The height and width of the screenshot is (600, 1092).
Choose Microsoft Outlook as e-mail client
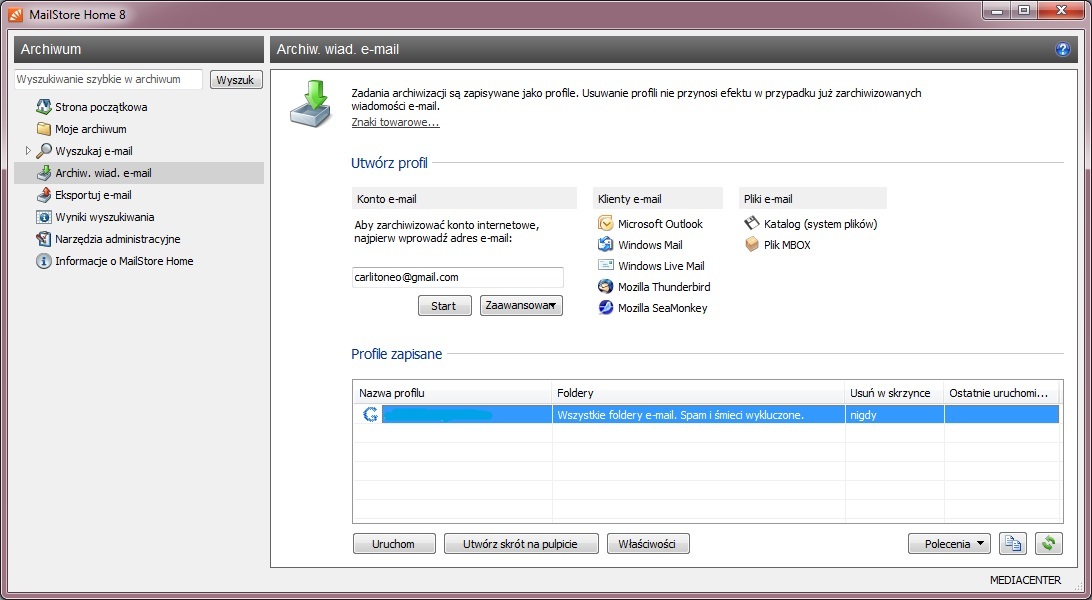click(x=660, y=224)
